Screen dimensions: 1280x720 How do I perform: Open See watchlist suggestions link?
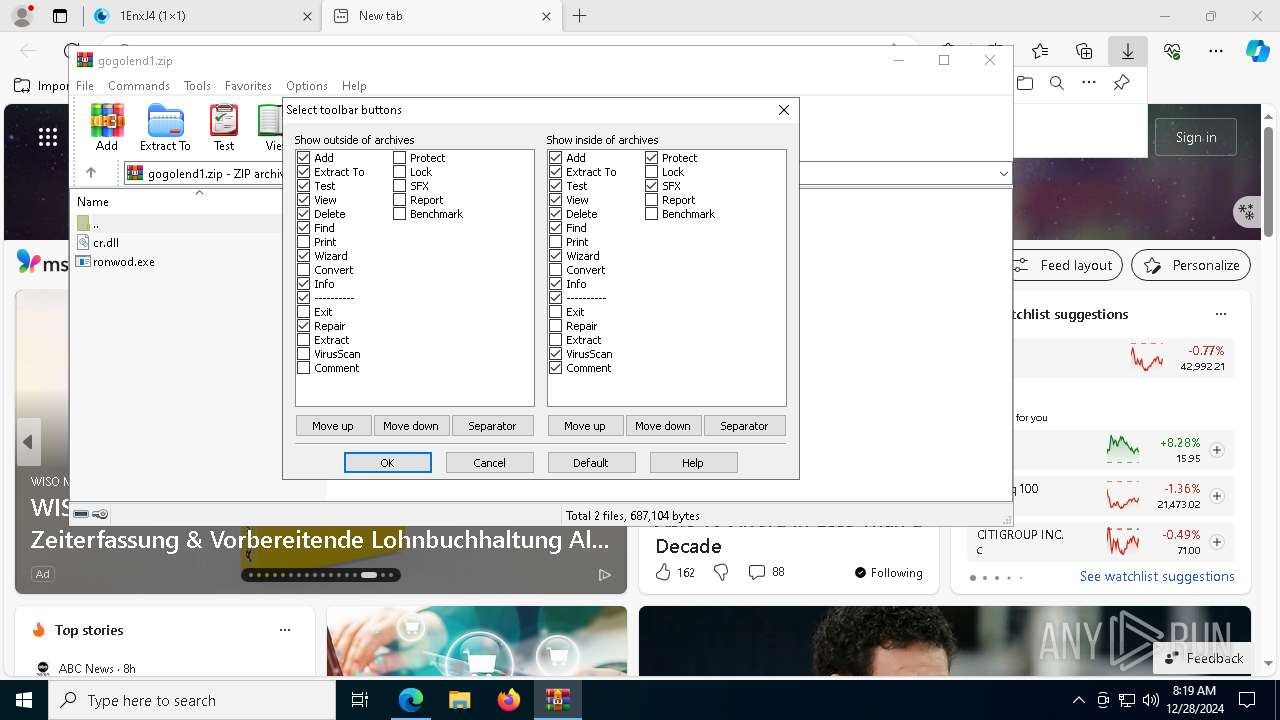pyautogui.click(x=1157, y=576)
